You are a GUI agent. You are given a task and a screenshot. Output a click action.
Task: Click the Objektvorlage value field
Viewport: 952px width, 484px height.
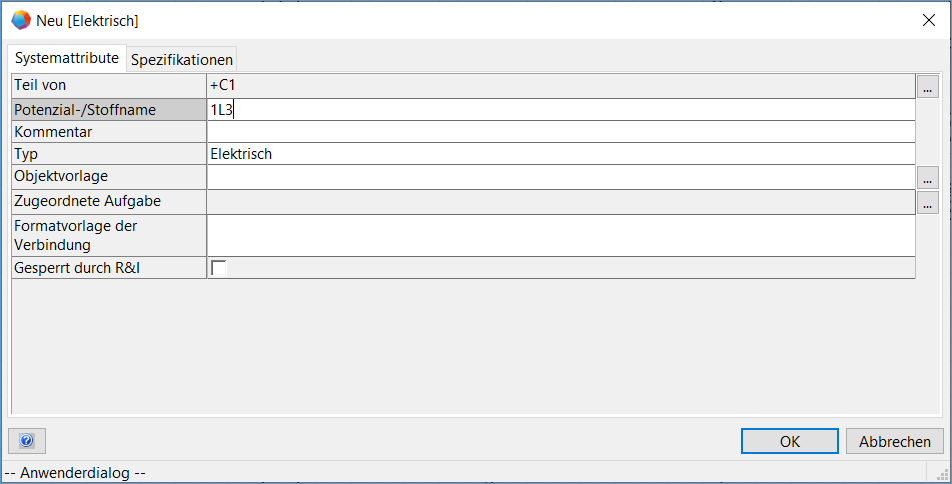point(560,177)
